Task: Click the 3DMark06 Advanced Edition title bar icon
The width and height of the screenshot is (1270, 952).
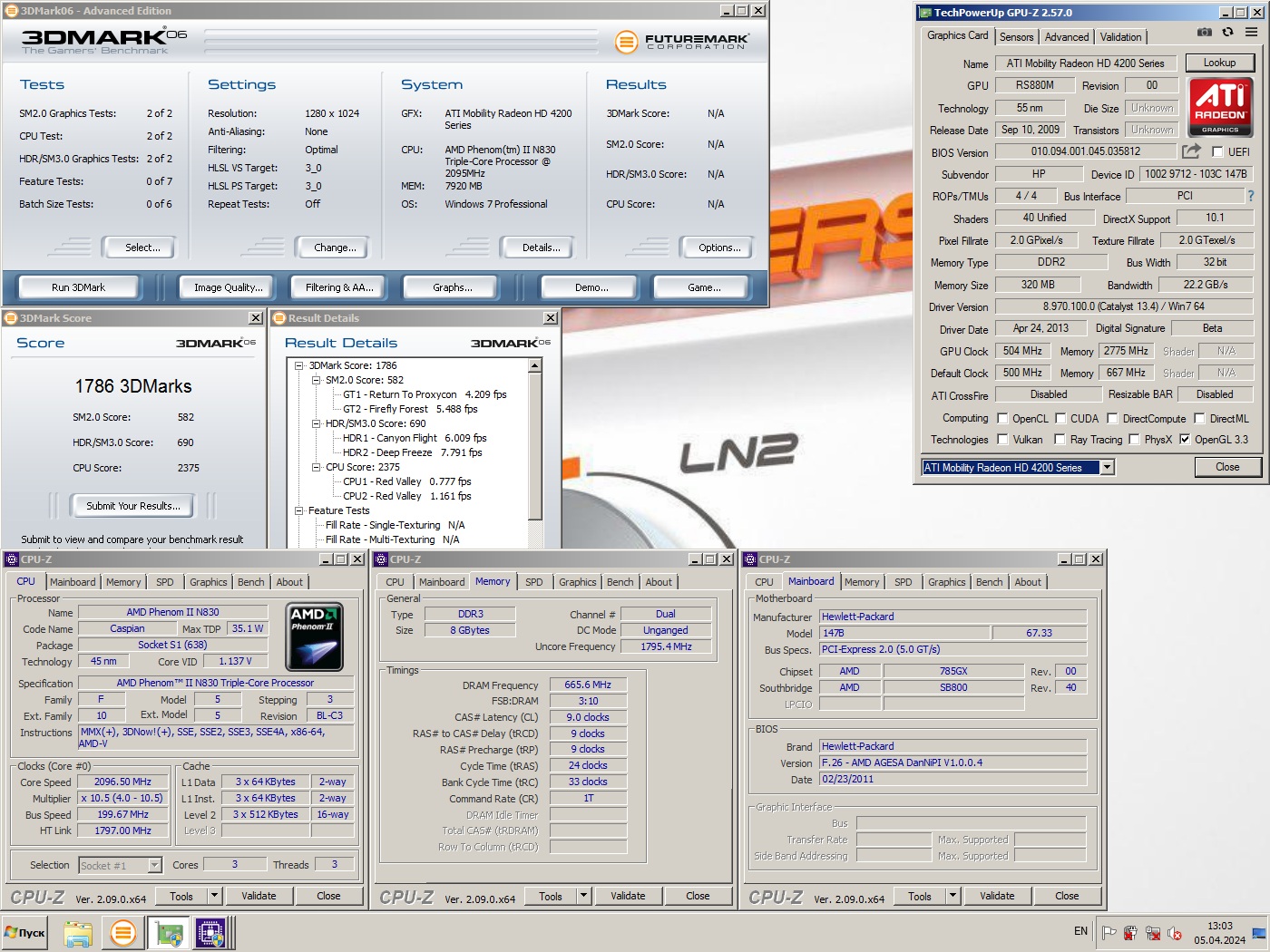Action: coord(11,11)
